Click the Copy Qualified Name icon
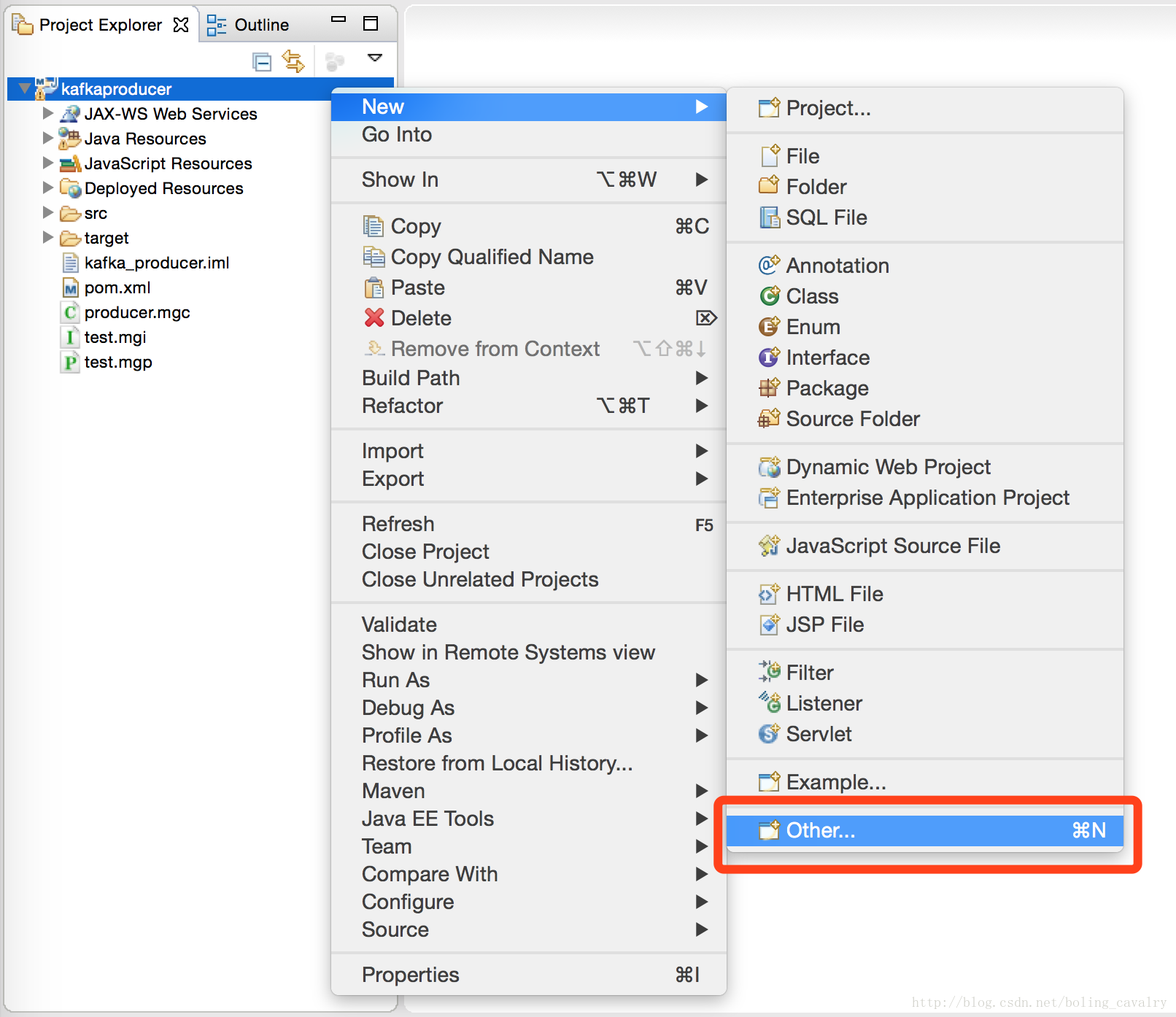The image size is (1176, 1017). tap(374, 257)
